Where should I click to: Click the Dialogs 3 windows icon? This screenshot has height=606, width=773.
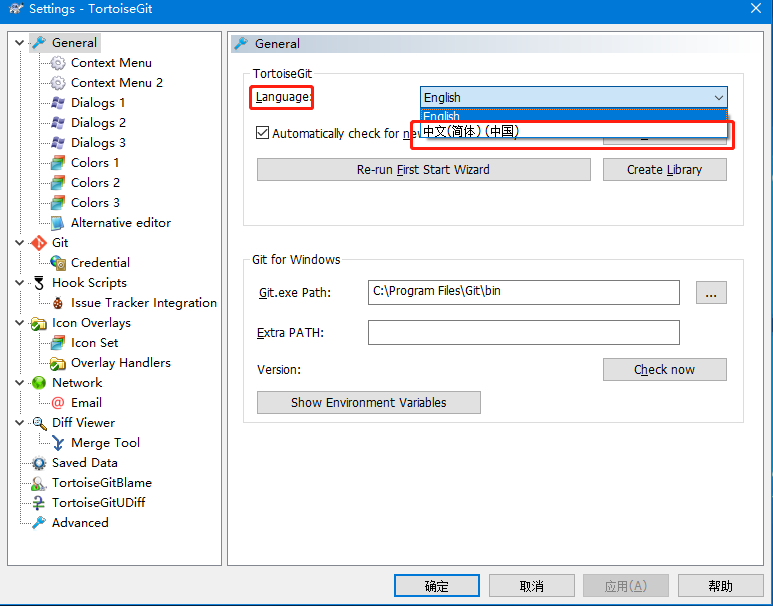[58, 143]
